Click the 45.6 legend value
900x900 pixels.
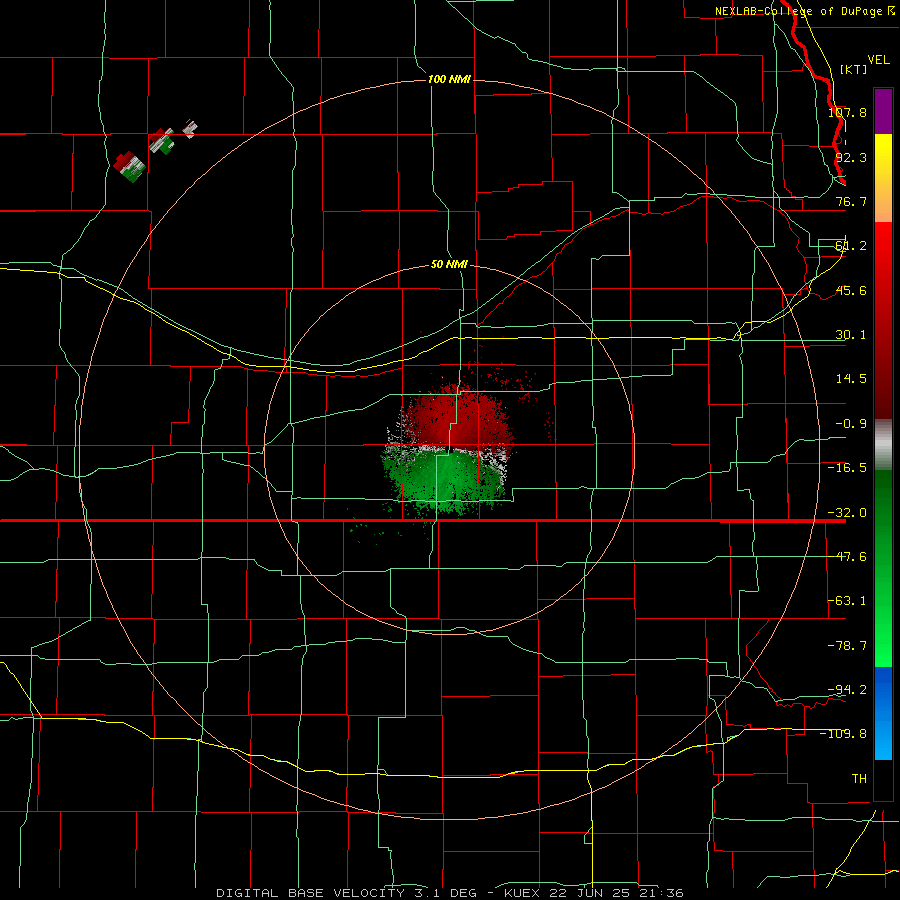[851, 290]
